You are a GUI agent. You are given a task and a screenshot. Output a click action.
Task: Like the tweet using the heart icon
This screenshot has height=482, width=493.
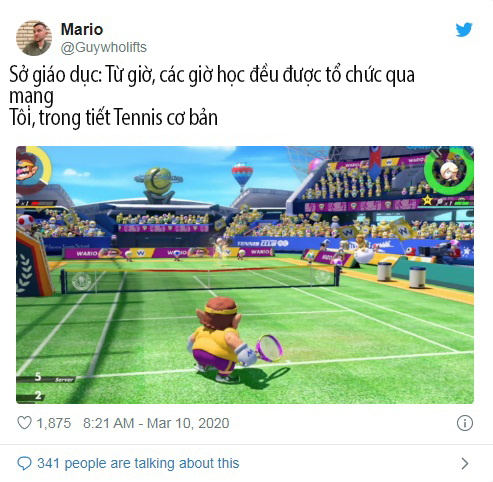[x=24, y=423]
